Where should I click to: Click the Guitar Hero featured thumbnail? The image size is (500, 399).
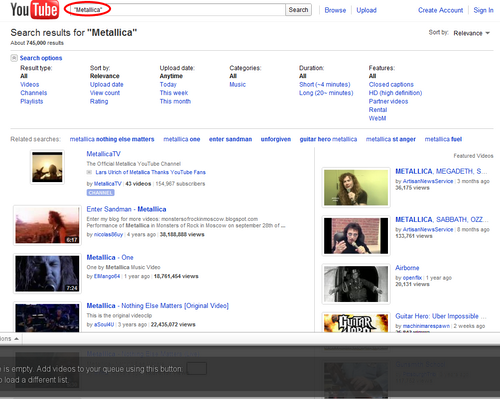356,323
